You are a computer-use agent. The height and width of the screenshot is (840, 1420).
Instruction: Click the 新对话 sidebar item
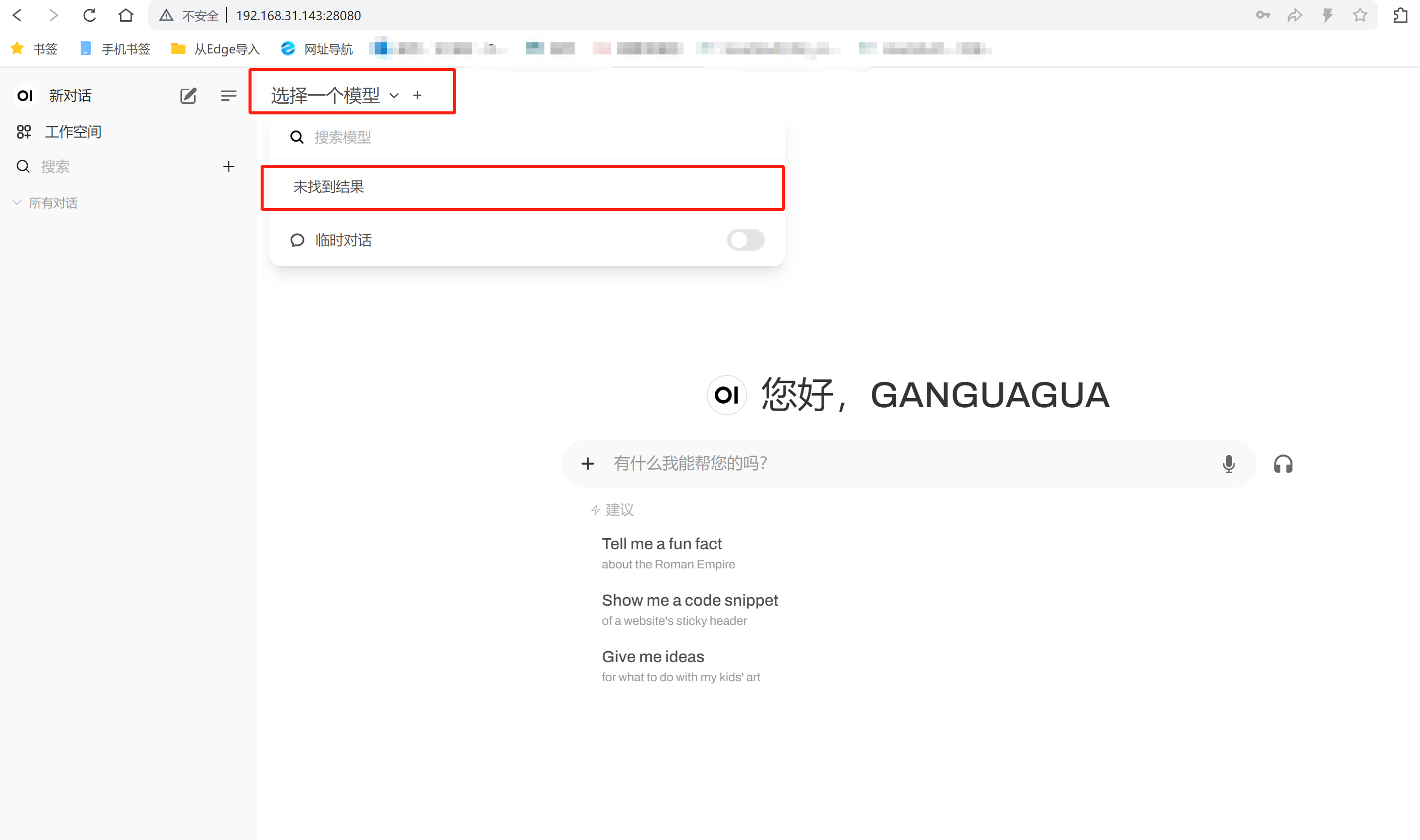click(70, 96)
